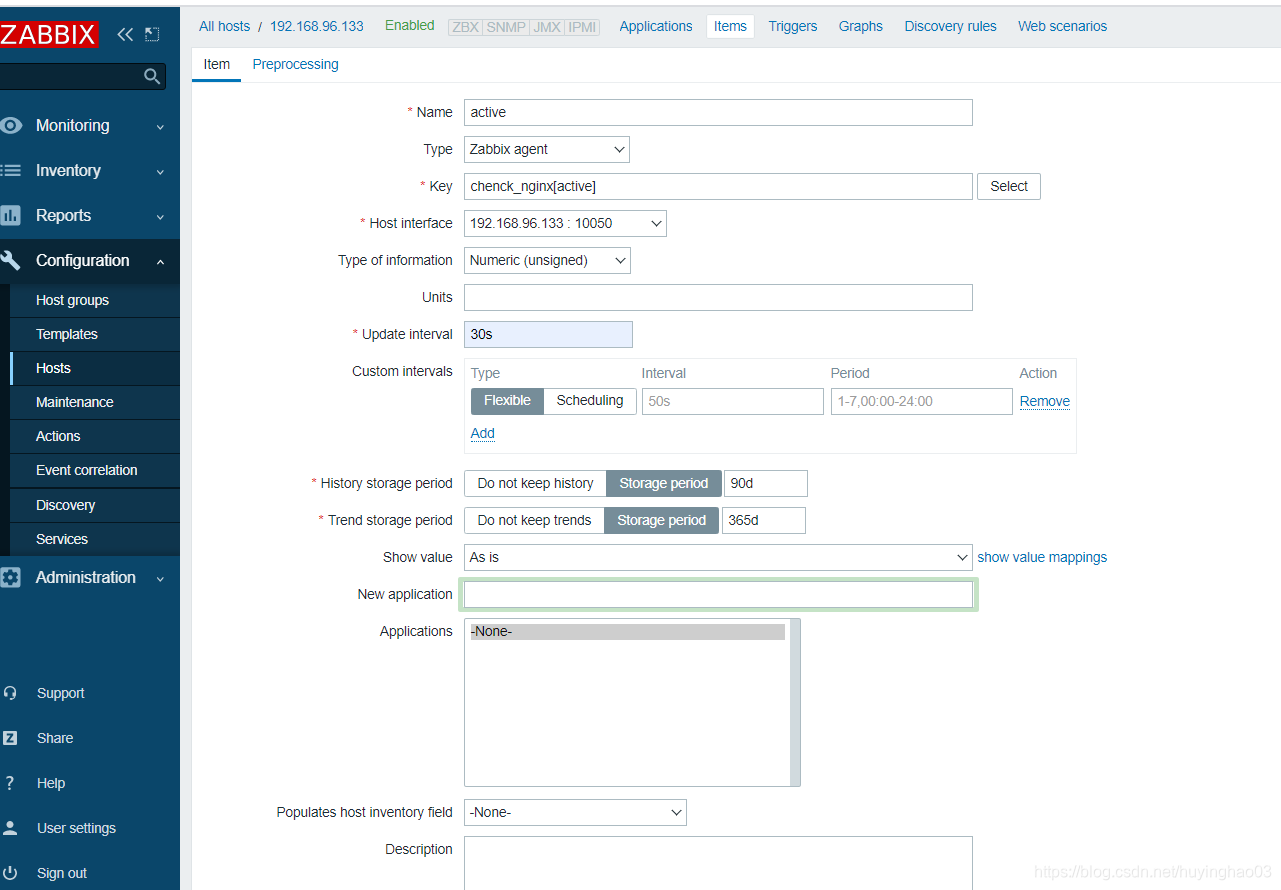Open the Type dropdown showing Zabbix agent

tap(547, 149)
